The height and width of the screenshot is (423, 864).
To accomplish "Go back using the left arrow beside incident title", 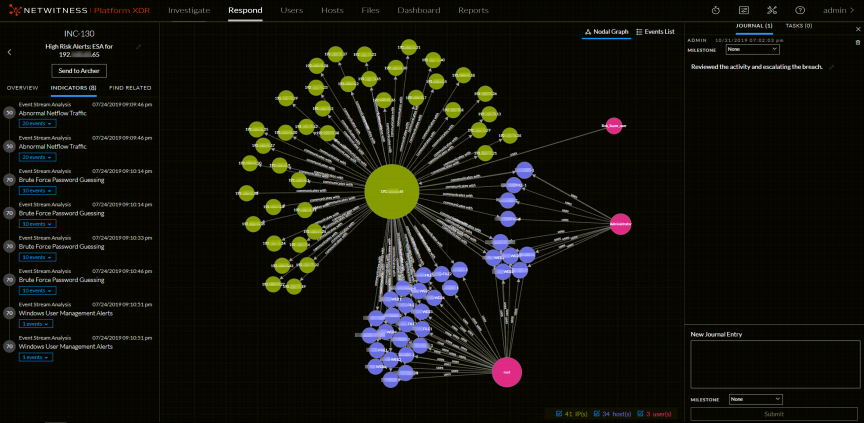I will [x=9, y=52].
